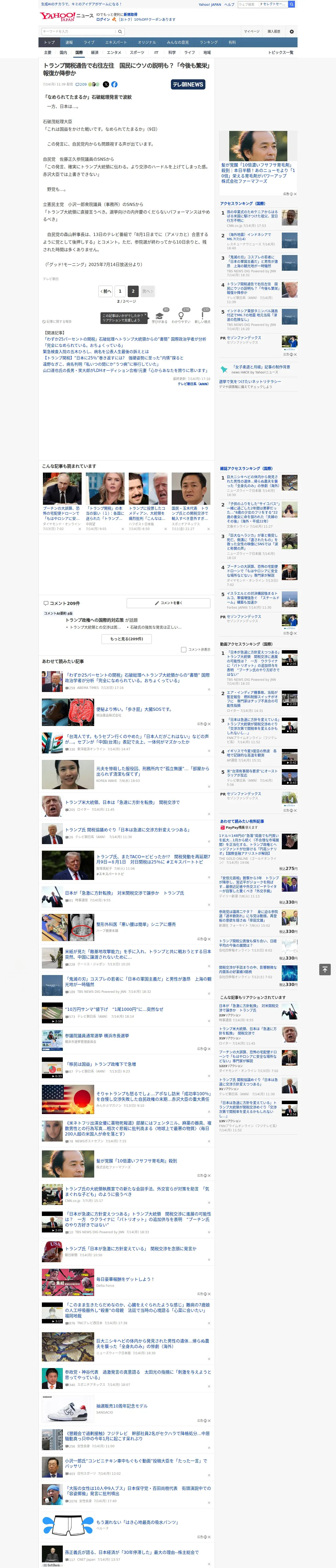The image size is (336, 1568).
Task: Select the 主要 category
Action: (x=48, y=52)
